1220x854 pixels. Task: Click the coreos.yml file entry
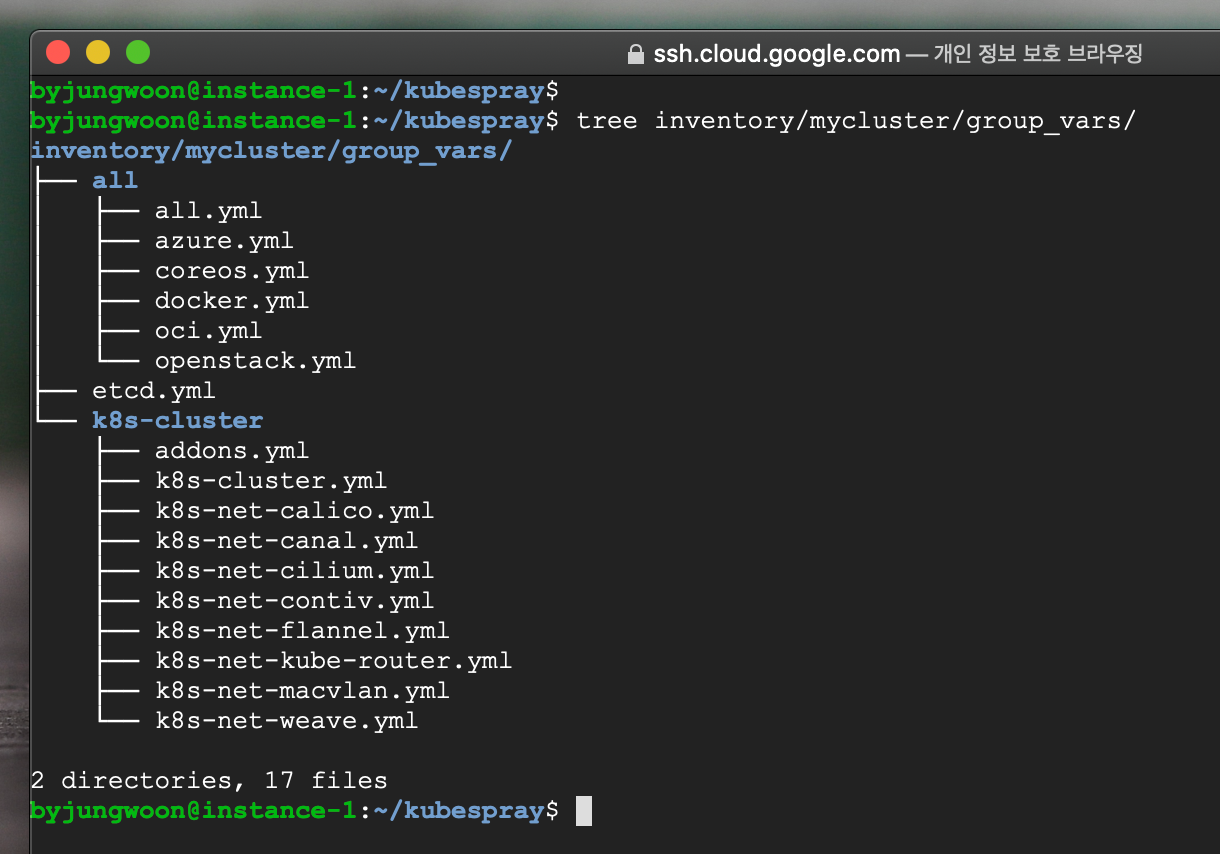[x=232, y=271]
